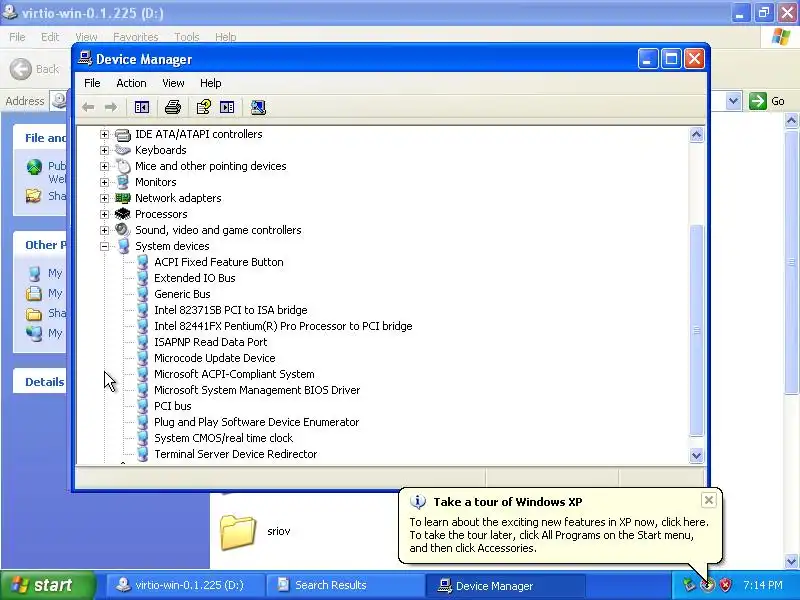Viewport: 800px width, 600px height.
Task: Open the File menu in Device Manager
Action: pos(92,83)
